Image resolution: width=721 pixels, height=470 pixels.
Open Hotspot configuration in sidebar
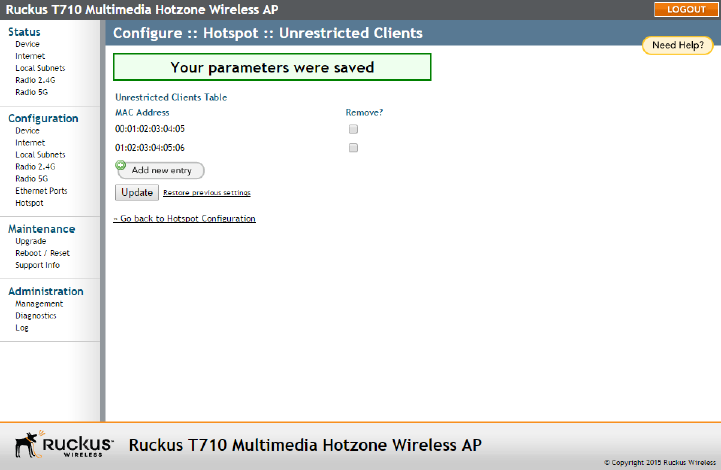29,203
